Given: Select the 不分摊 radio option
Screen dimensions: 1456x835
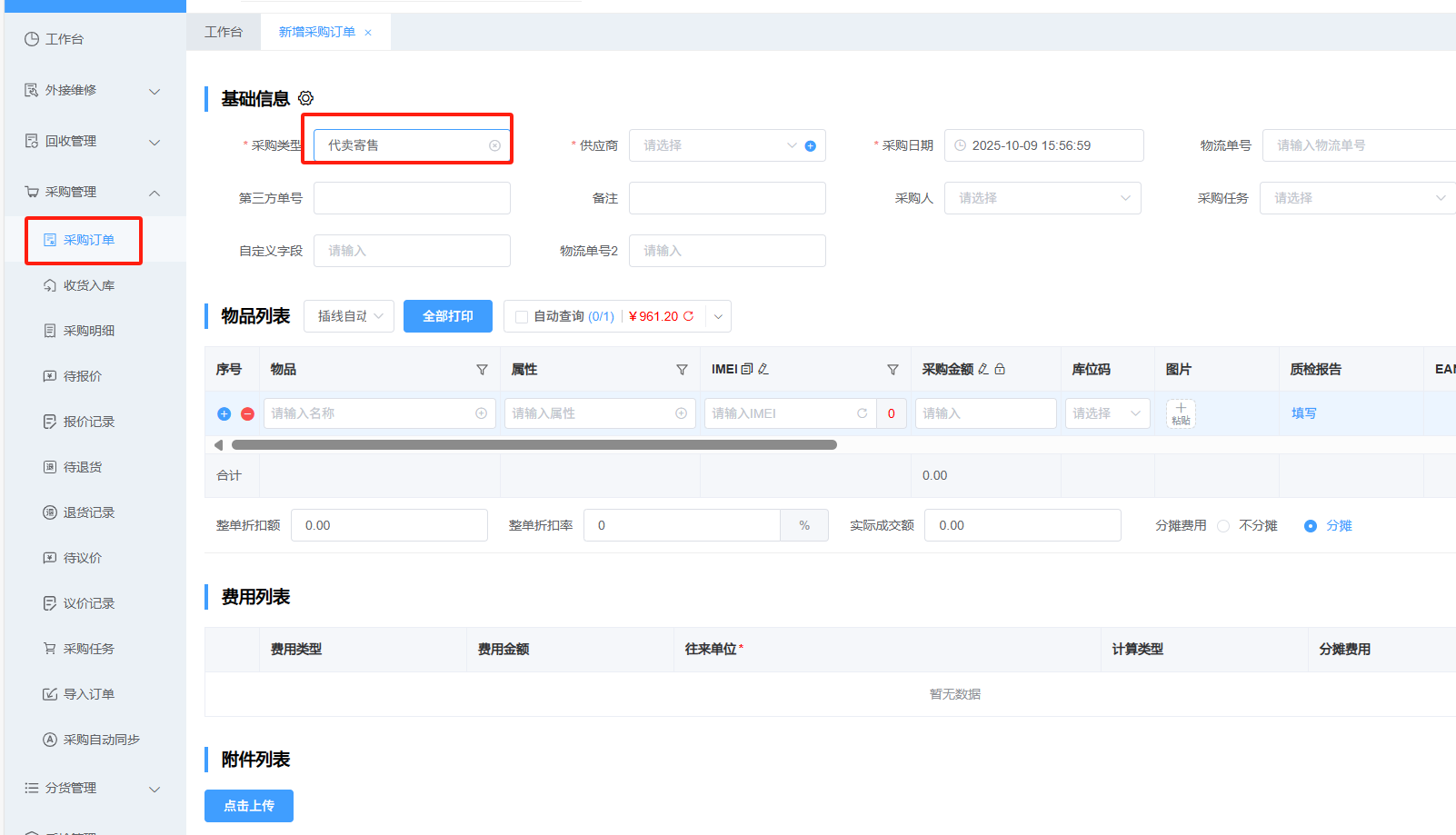Looking at the screenshot, I should point(1223,526).
